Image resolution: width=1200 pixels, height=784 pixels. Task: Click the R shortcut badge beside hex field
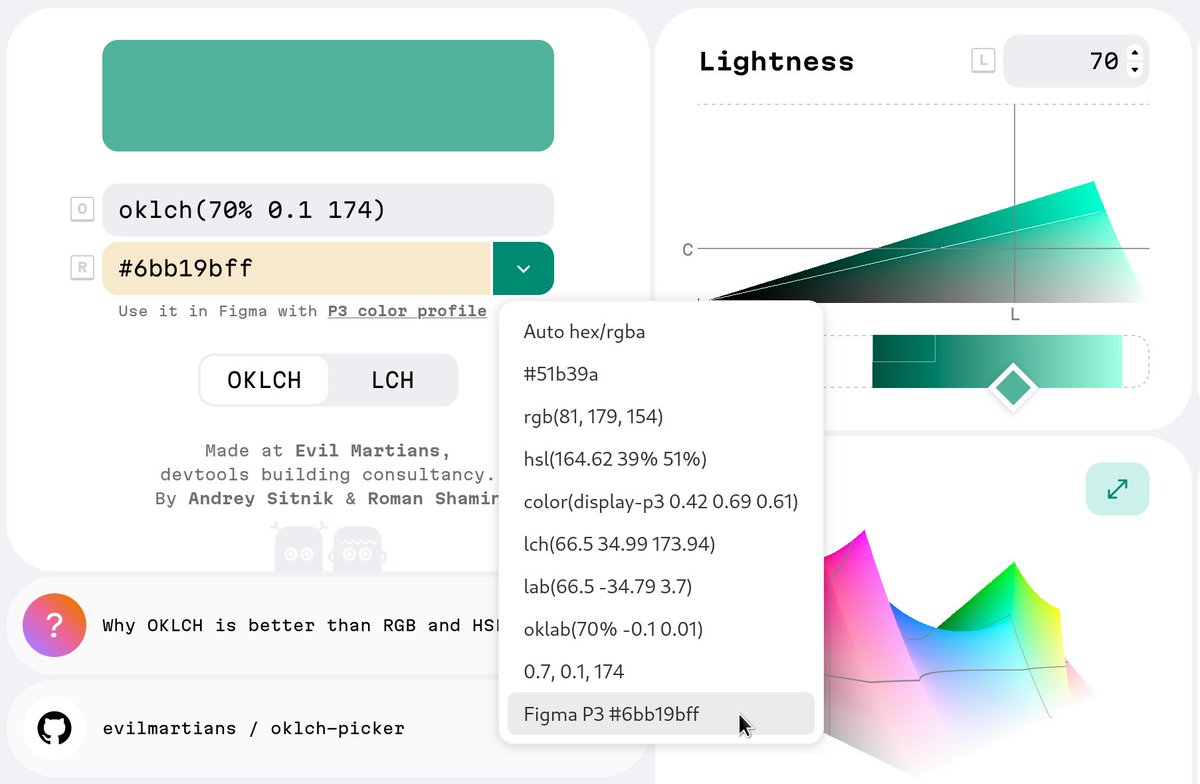tap(82, 268)
